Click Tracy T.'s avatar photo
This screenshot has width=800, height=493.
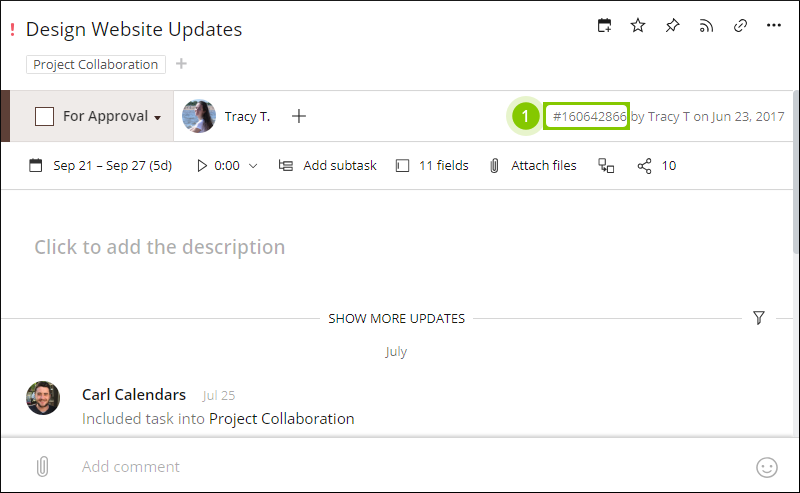click(199, 116)
